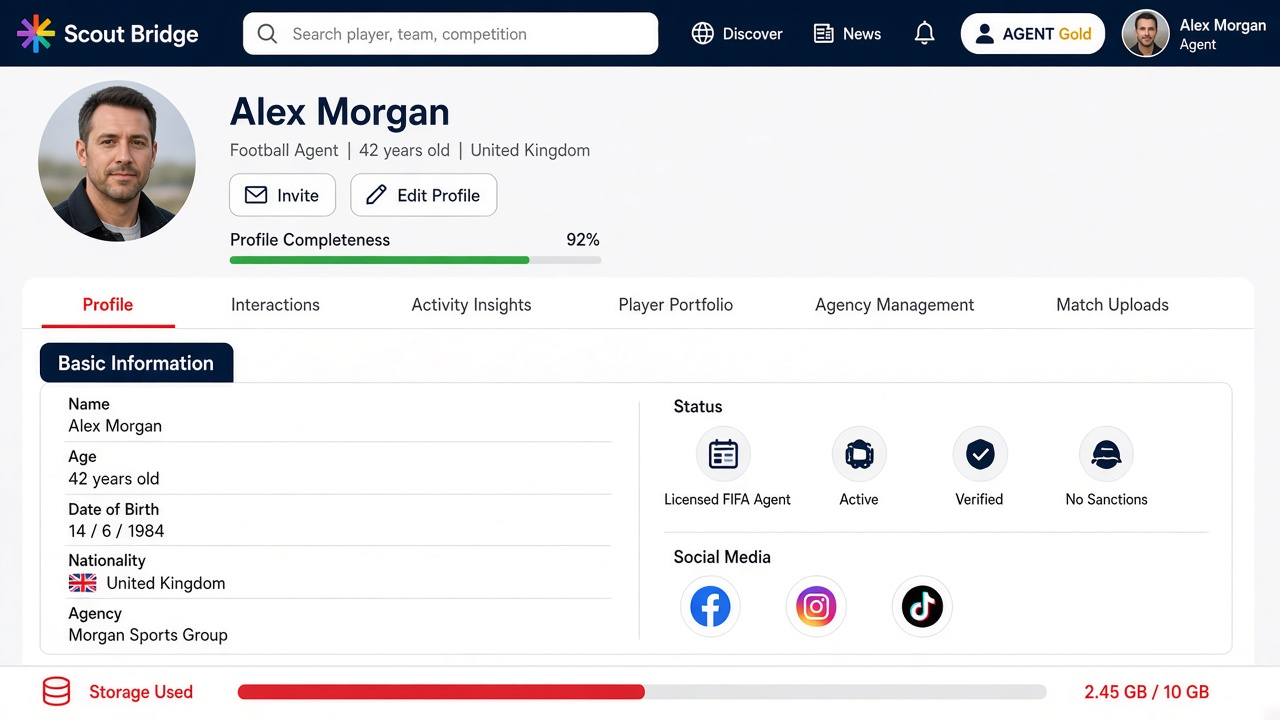The height and width of the screenshot is (720, 1280).
Task: Open the Match Uploads tab
Action: pos(1112,305)
